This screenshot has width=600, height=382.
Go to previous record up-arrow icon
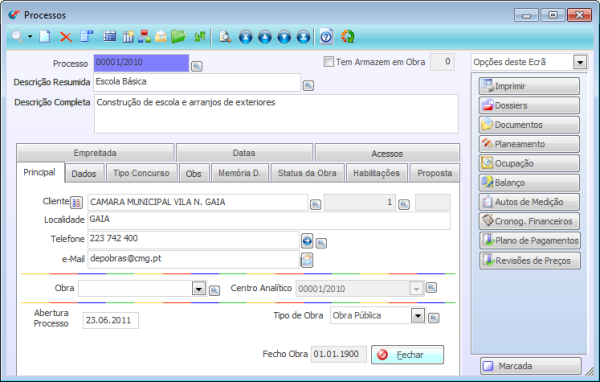(x=265, y=37)
